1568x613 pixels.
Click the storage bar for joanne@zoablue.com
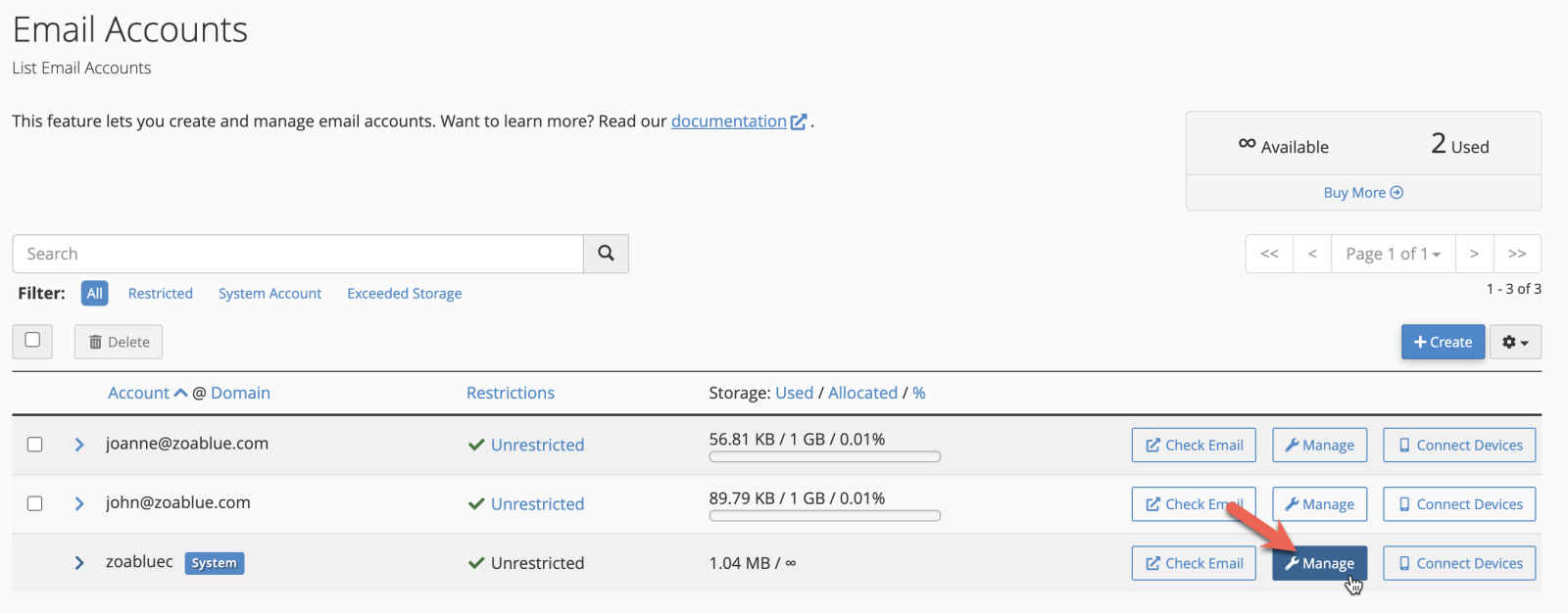coord(824,456)
